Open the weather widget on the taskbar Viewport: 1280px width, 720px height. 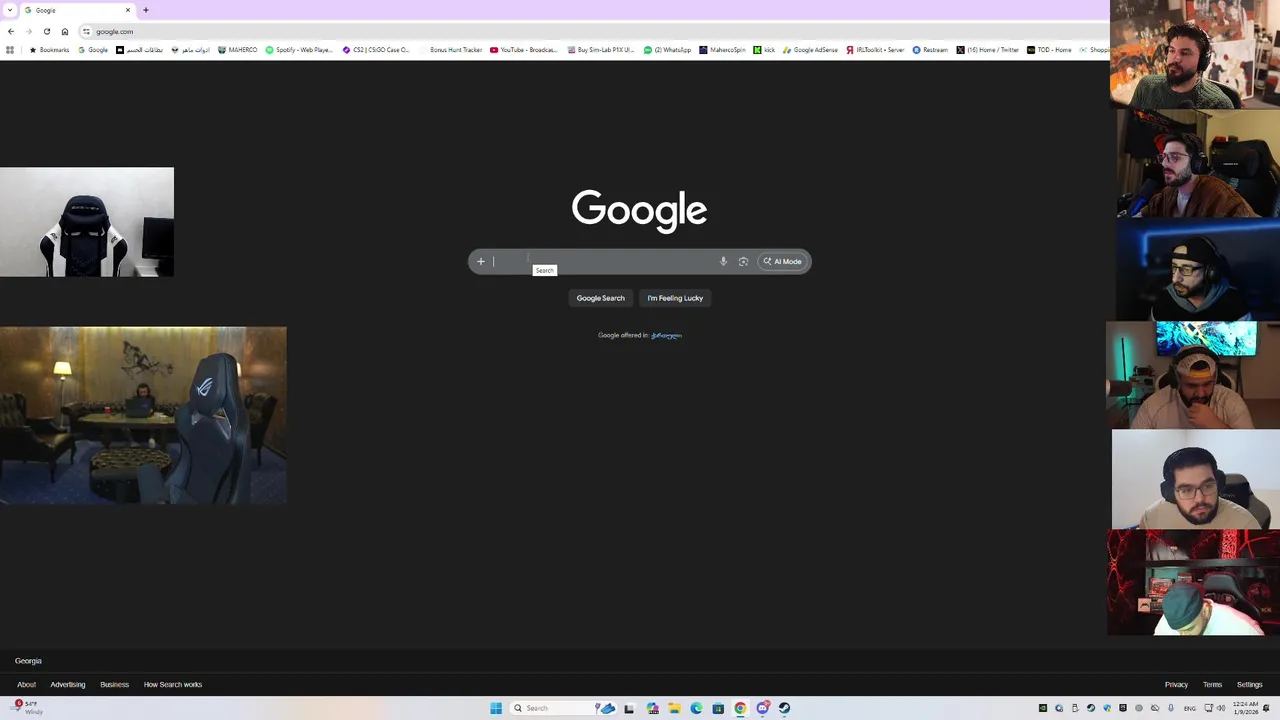(28, 708)
